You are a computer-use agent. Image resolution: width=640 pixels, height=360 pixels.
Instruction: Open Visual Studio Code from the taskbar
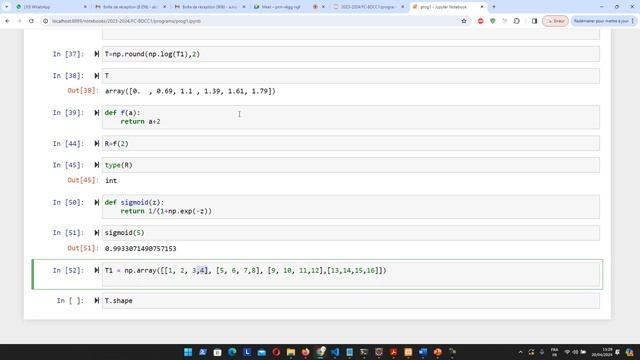click(335, 352)
